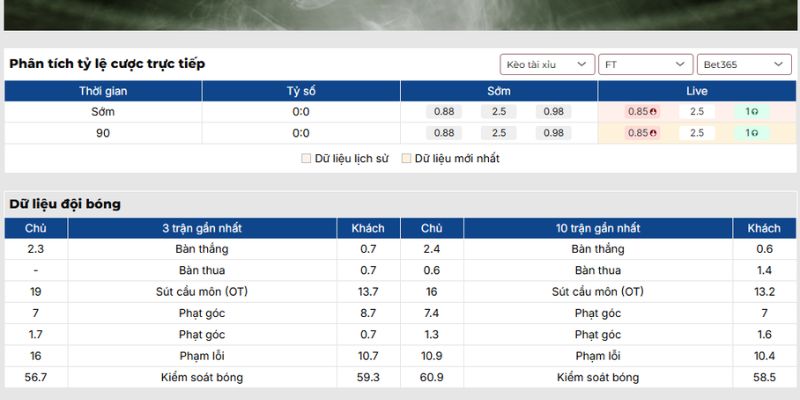Screen dimensions: 800x400
Task: Click the 0.88 early odds in Sớm row
Action: coord(445,112)
